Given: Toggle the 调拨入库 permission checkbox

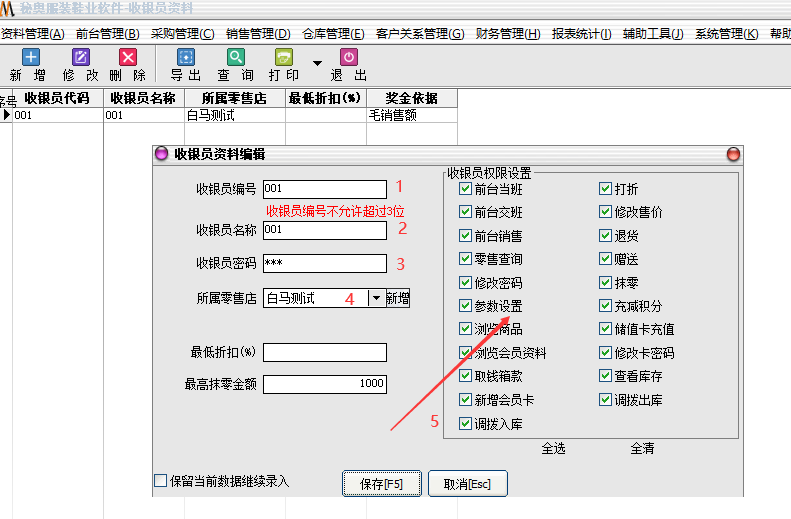Looking at the screenshot, I should 466,424.
